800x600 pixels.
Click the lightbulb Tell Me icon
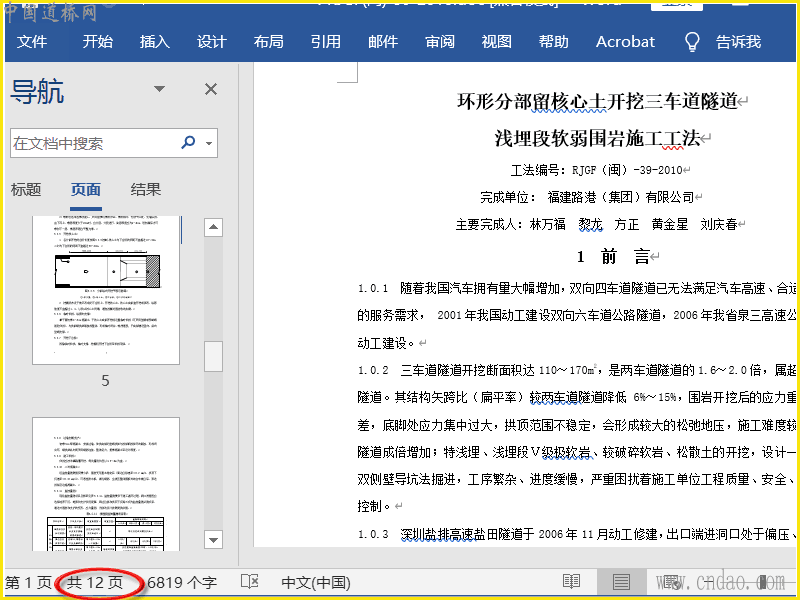(692, 42)
